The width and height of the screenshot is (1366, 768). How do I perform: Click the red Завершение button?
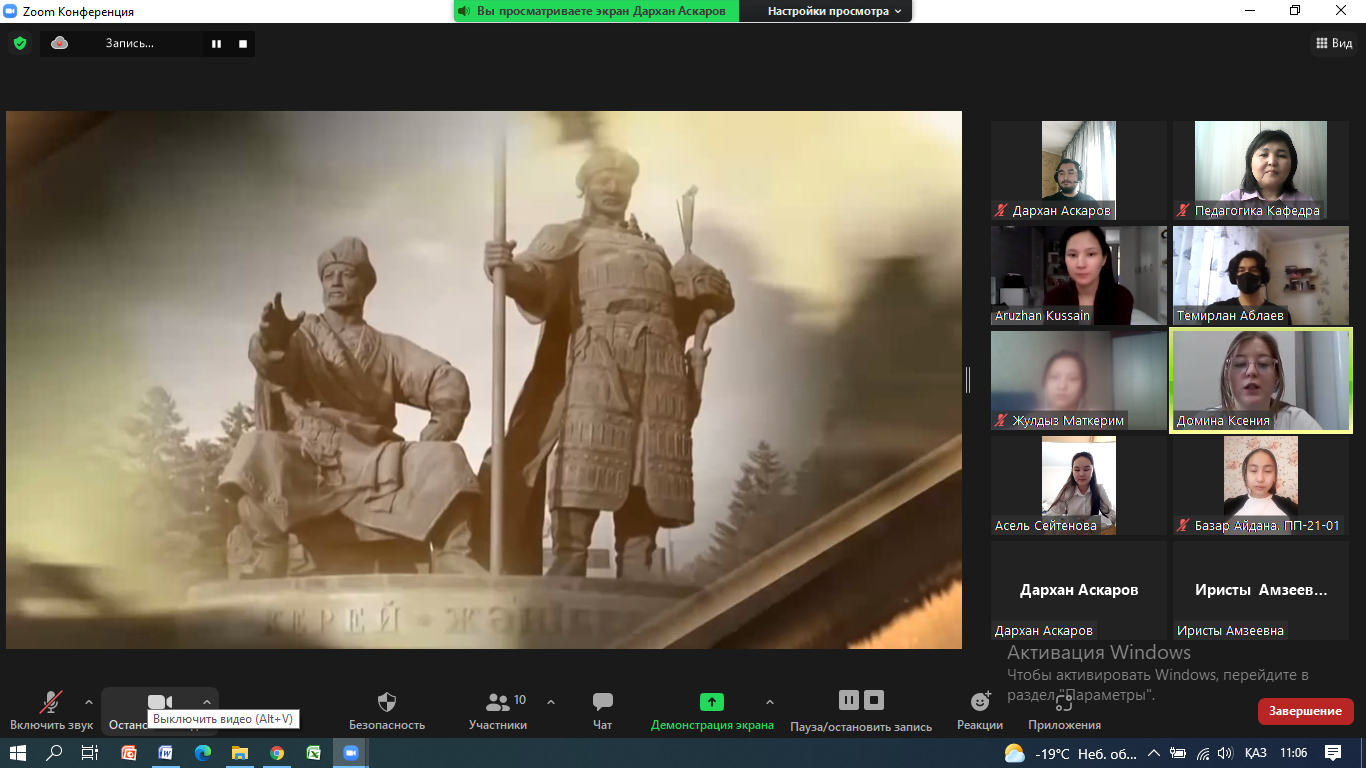[x=1305, y=711]
